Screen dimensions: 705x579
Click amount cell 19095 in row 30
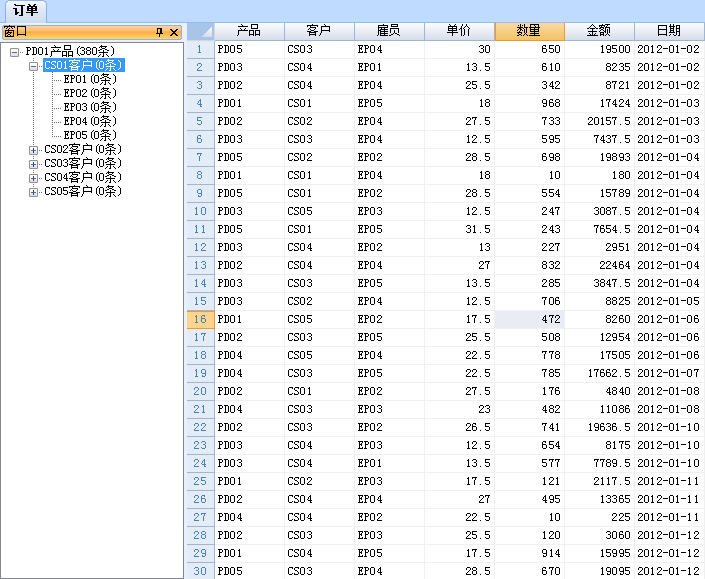tap(599, 571)
